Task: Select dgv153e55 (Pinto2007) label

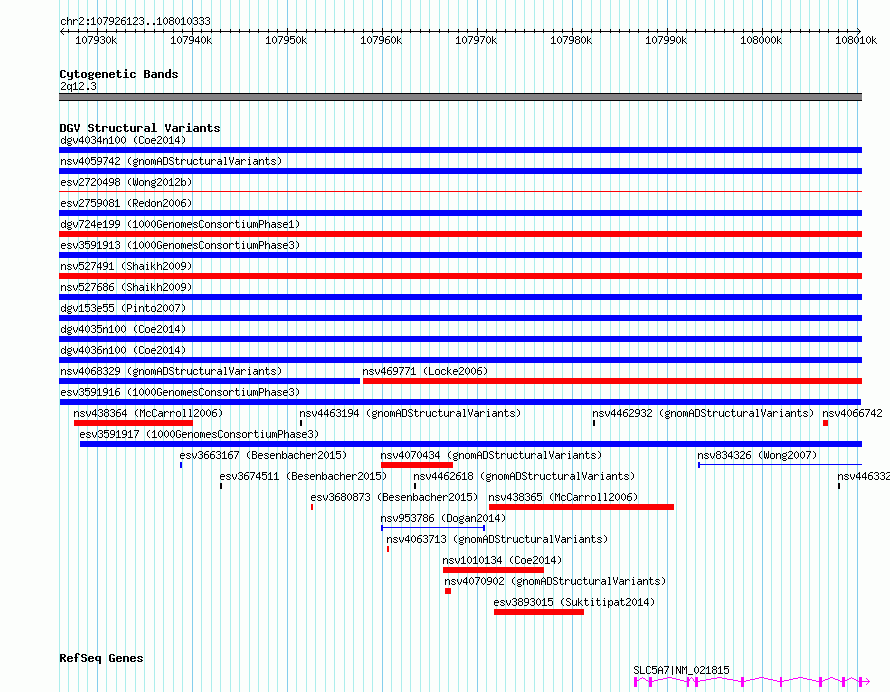Action: (123, 308)
